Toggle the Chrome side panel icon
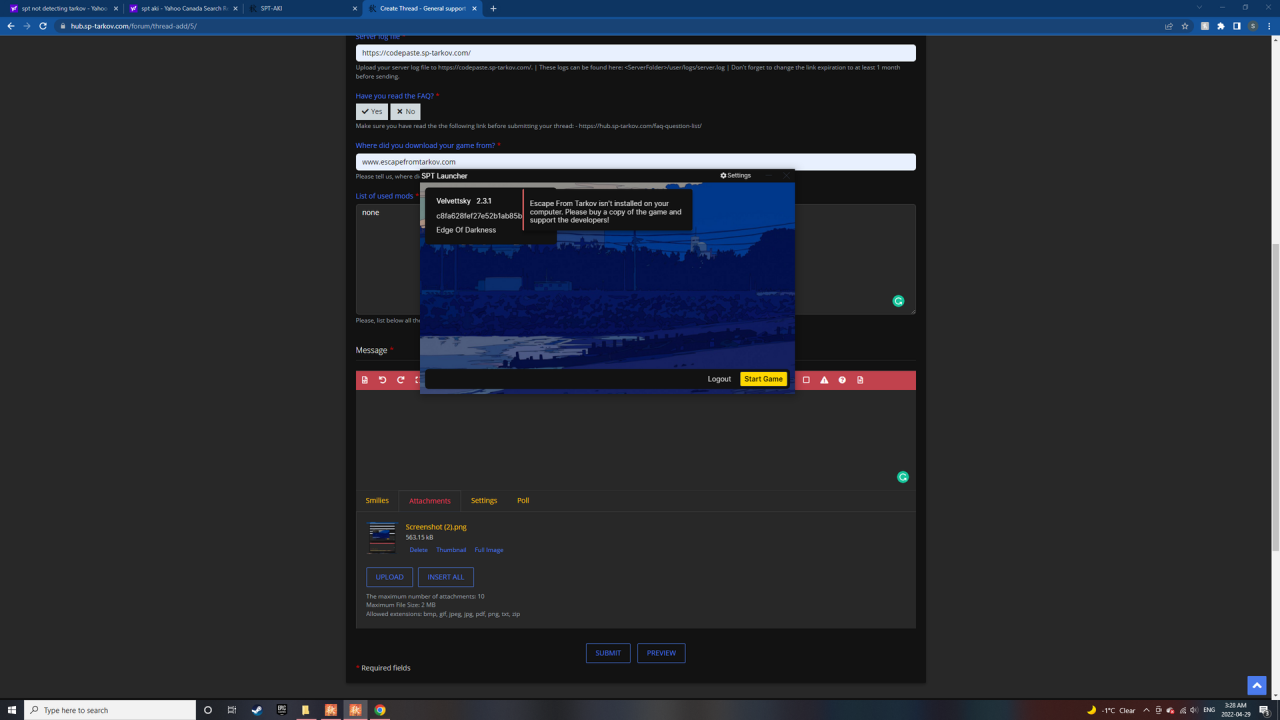This screenshot has width=1280, height=720. coord(1237,26)
